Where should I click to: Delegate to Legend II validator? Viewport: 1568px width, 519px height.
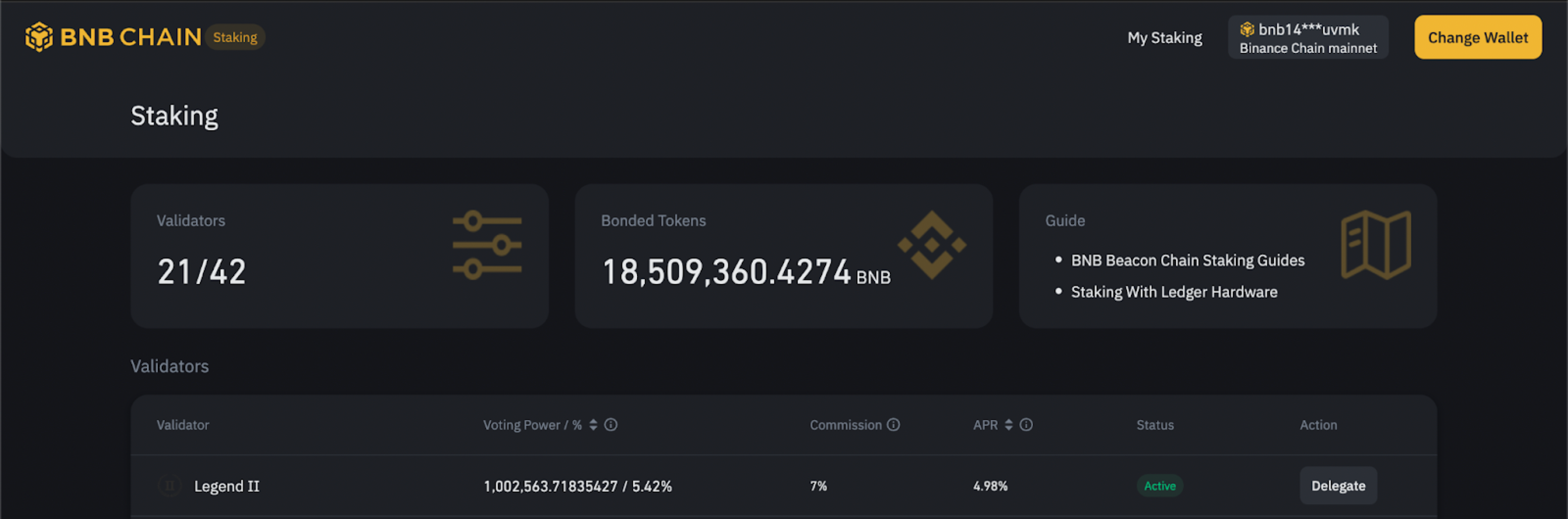click(x=1338, y=486)
